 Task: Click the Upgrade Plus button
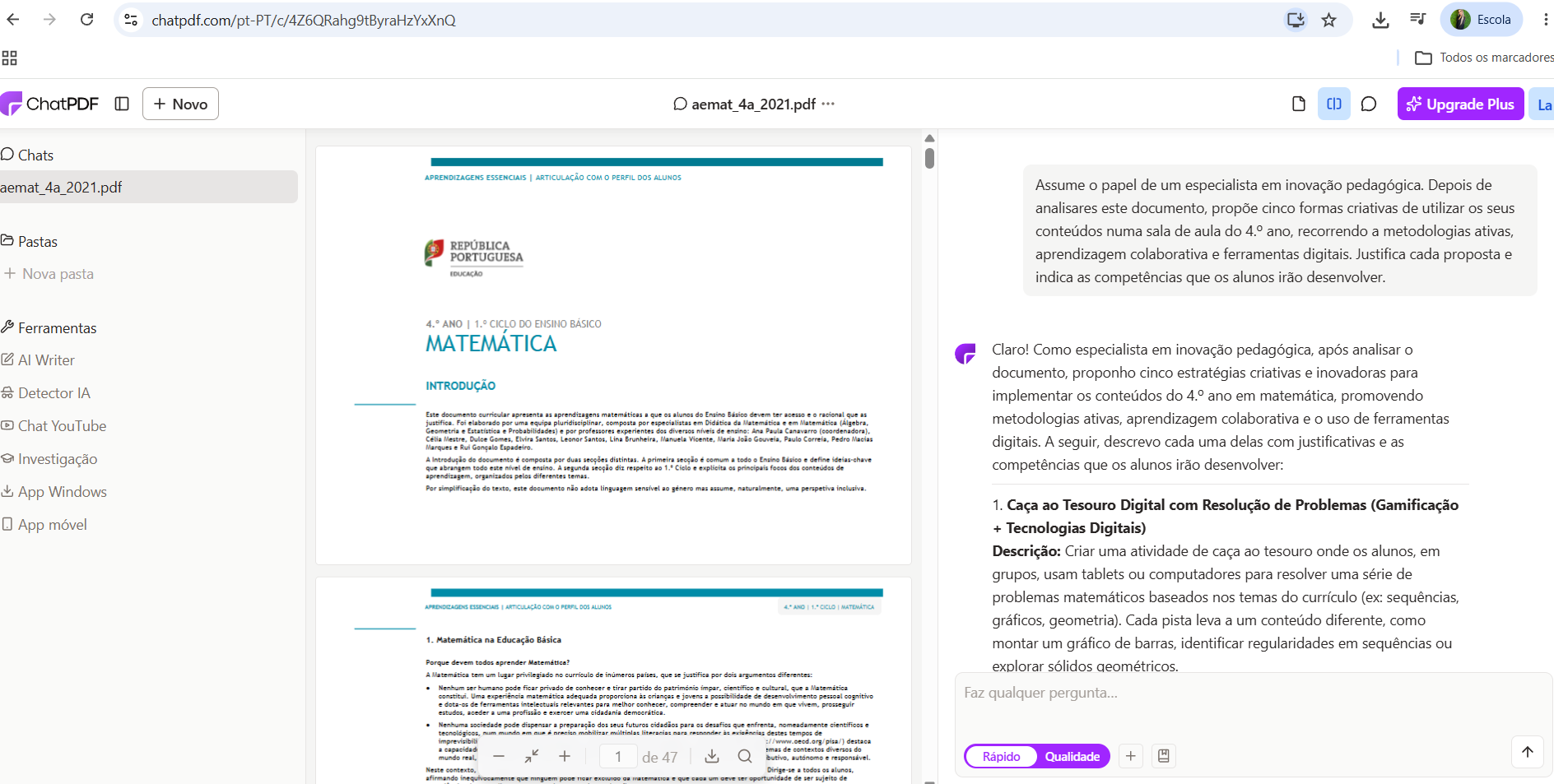pos(1460,104)
